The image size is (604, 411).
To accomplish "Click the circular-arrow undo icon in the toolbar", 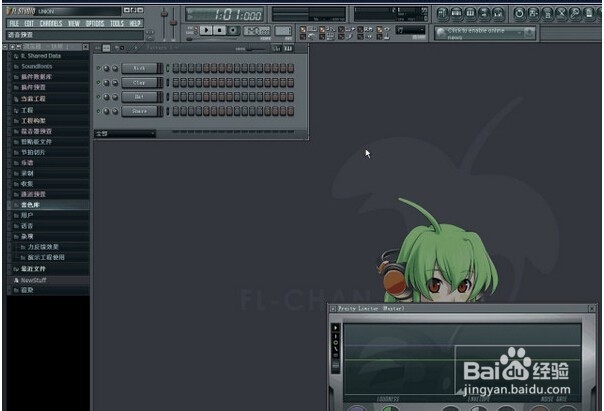I will coord(519,14).
